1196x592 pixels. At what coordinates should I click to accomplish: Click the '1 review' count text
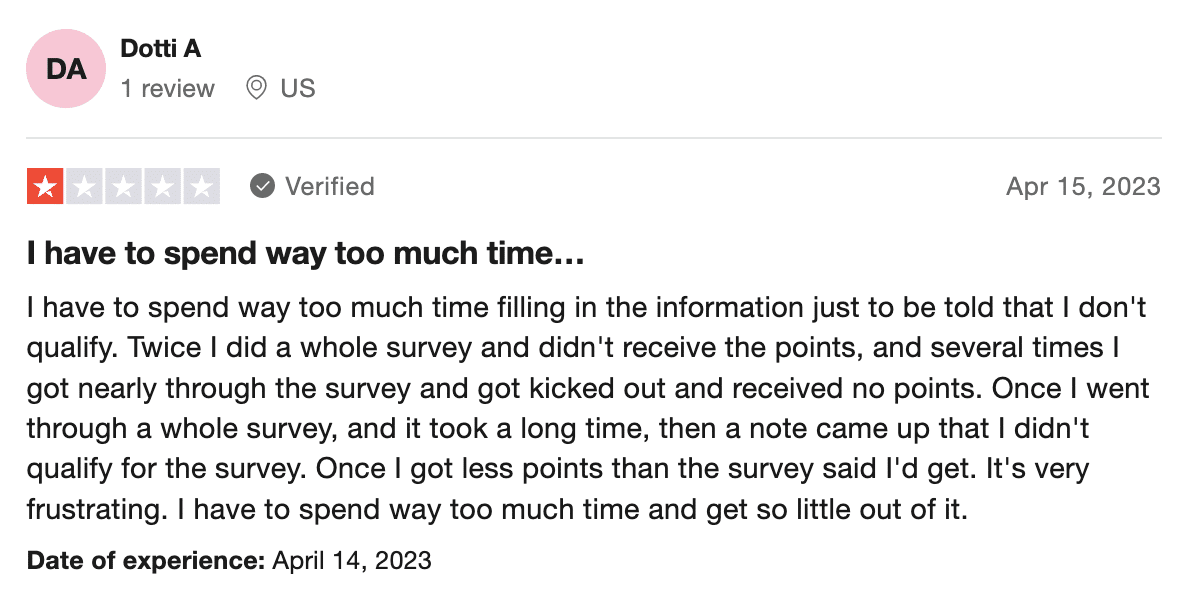(x=168, y=88)
